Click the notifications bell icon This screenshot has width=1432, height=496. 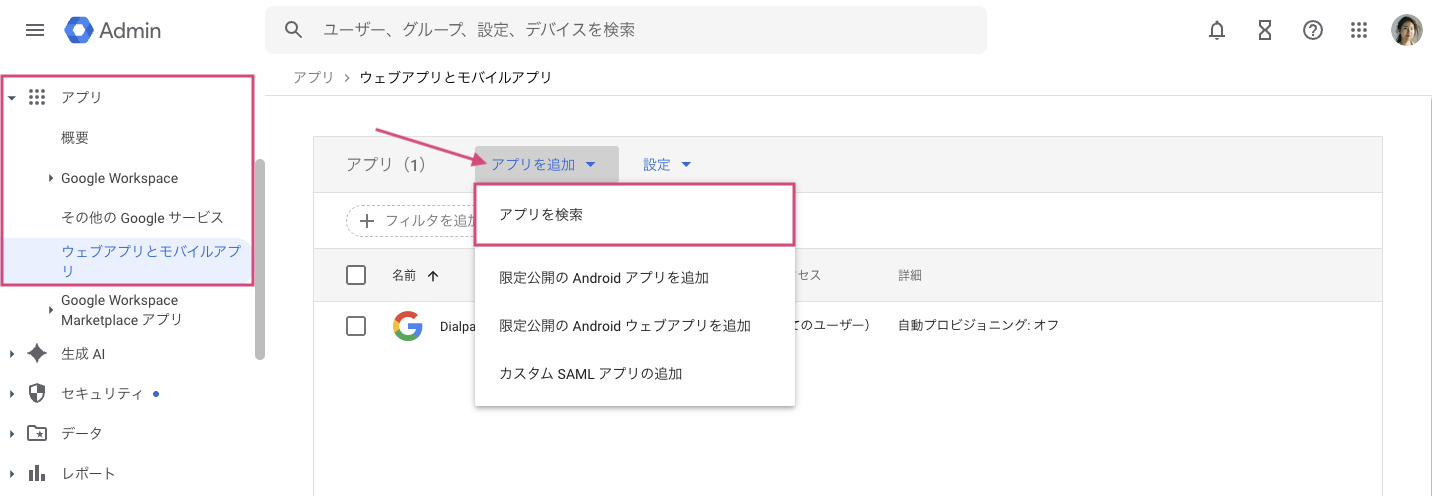coord(1217,30)
